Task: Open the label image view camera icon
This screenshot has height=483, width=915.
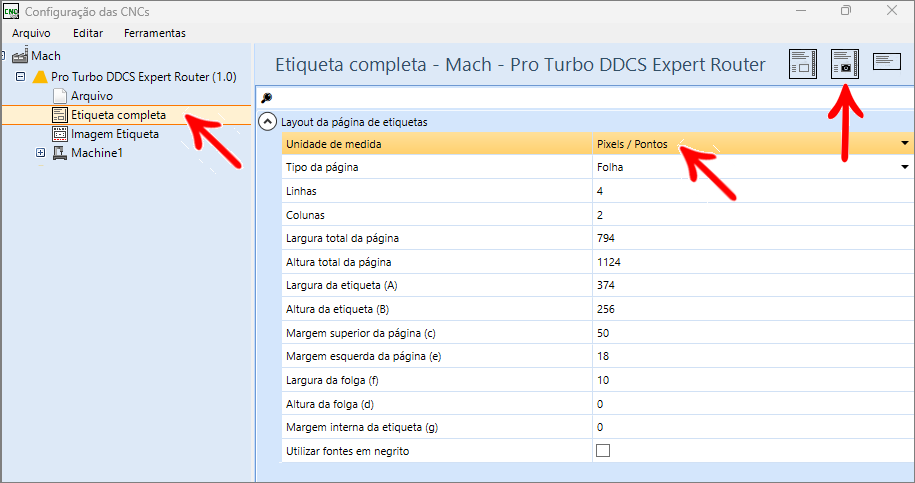Action: tap(845, 64)
